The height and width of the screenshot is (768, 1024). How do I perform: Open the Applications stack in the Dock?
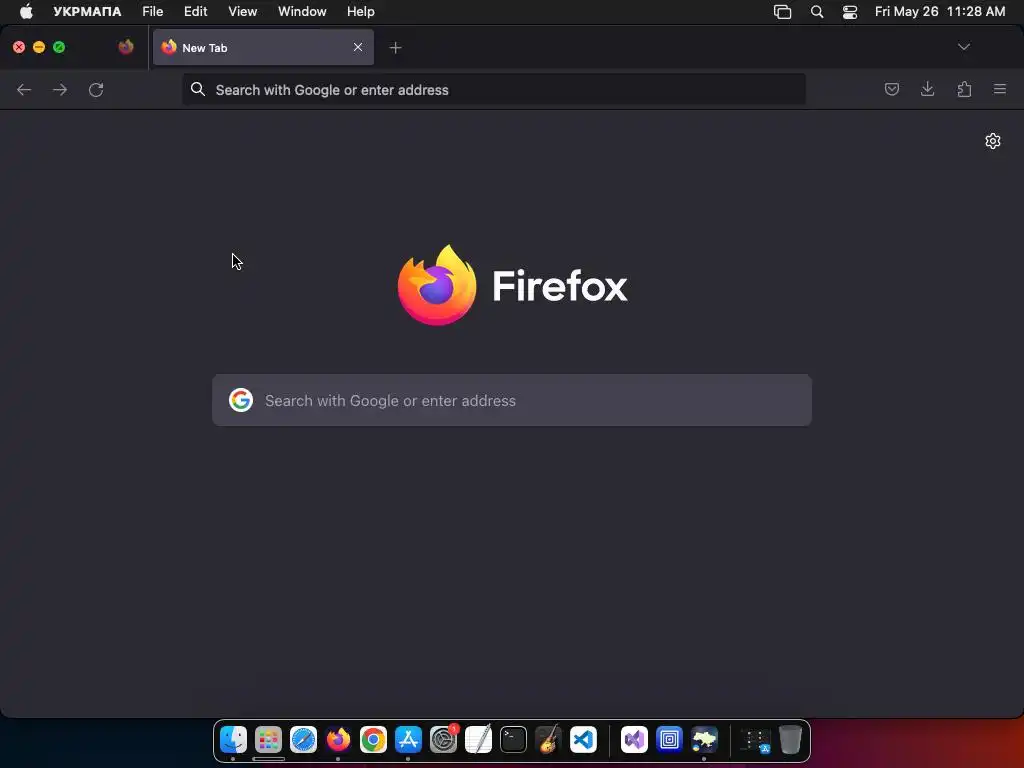756,740
